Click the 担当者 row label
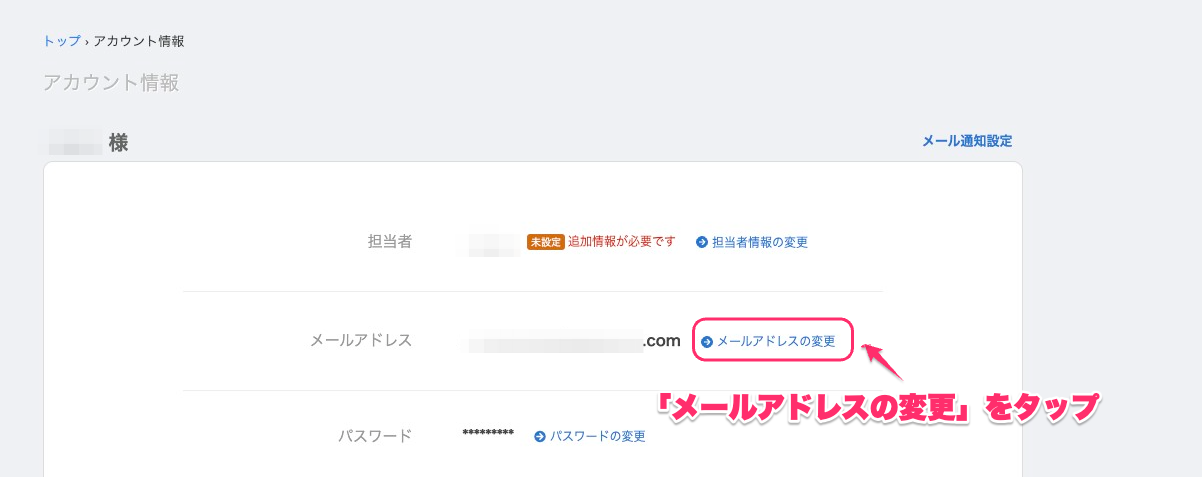Image resolution: width=1202 pixels, height=477 pixels. click(389, 241)
